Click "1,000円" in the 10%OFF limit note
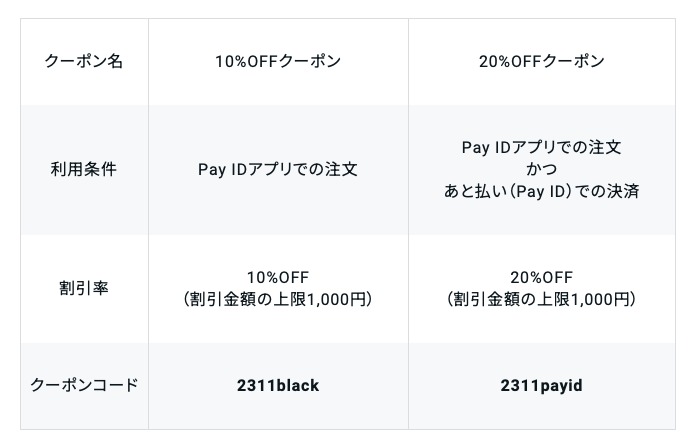 pos(337,300)
